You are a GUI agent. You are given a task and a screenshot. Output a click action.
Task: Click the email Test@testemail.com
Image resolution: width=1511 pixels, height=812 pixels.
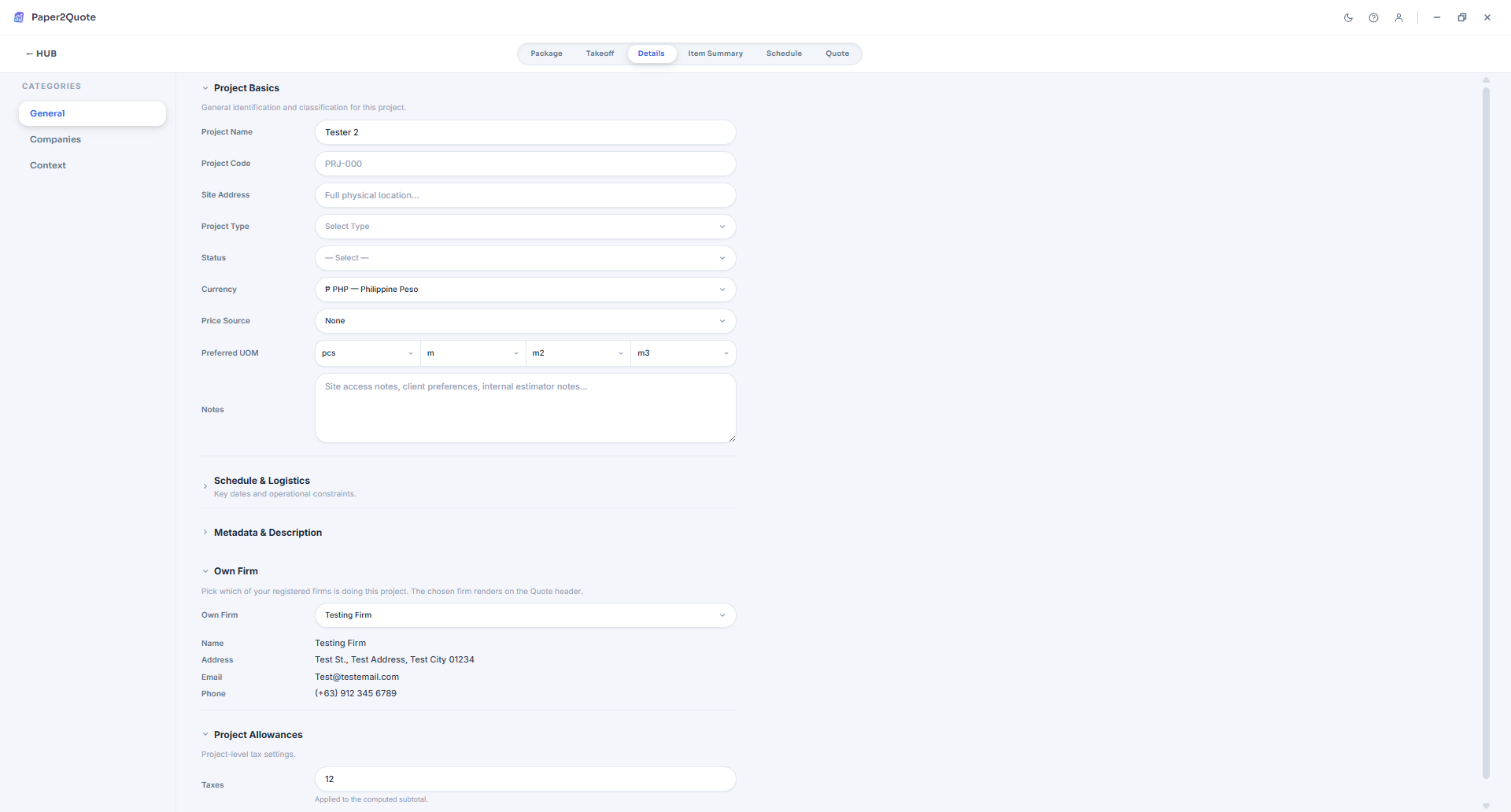point(357,677)
